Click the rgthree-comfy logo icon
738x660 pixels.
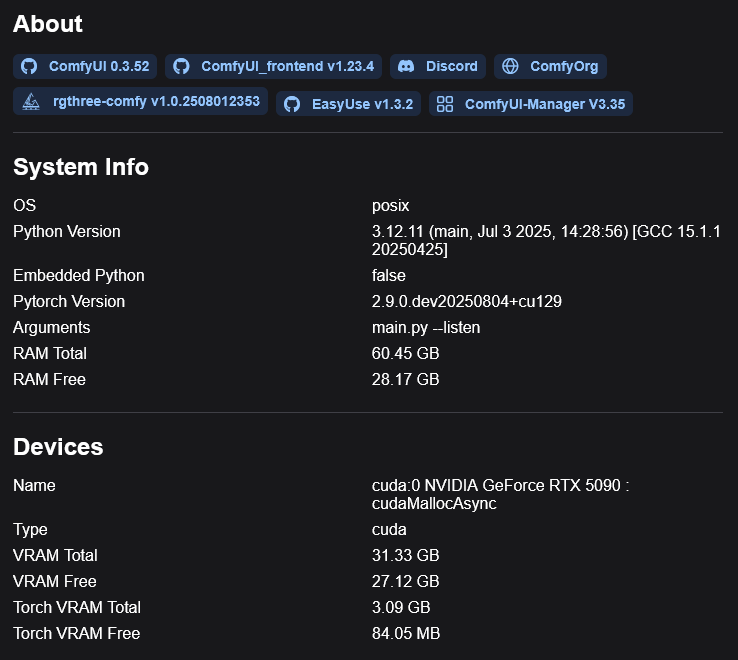tap(31, 102)
